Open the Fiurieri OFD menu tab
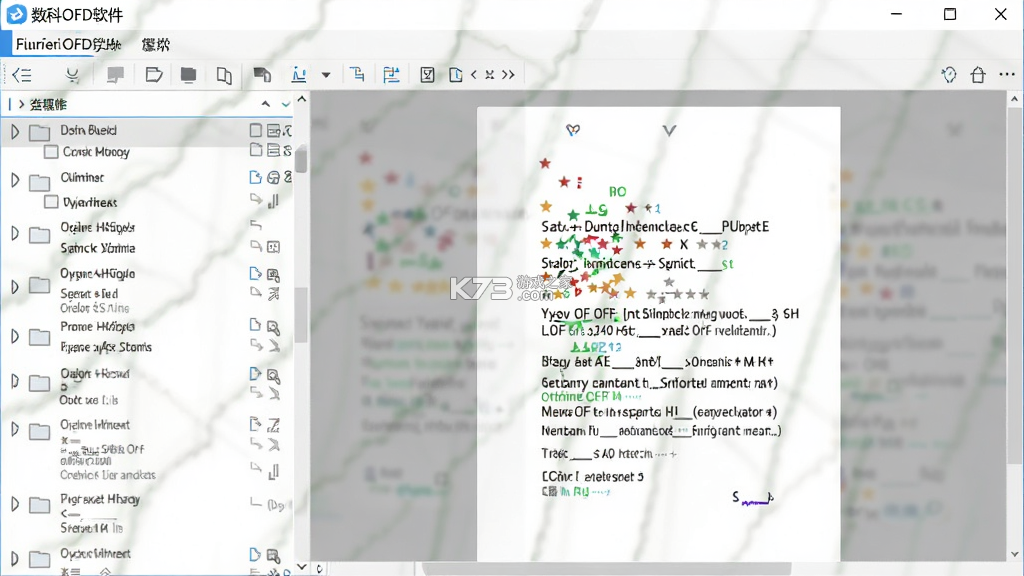The image size is (1024, 576). (68, 44)
